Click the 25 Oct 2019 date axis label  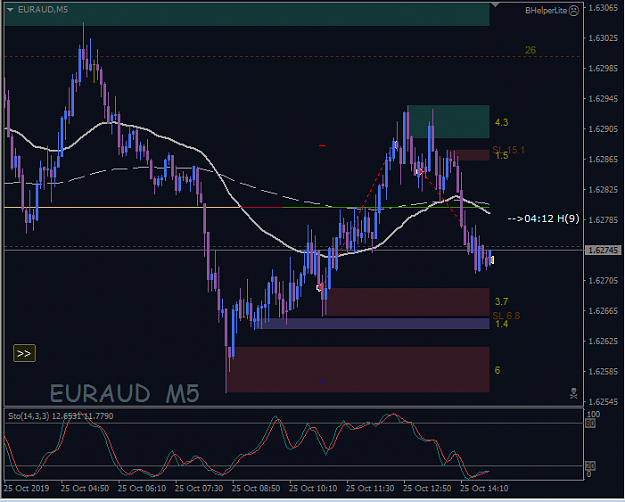coord(26,488)
